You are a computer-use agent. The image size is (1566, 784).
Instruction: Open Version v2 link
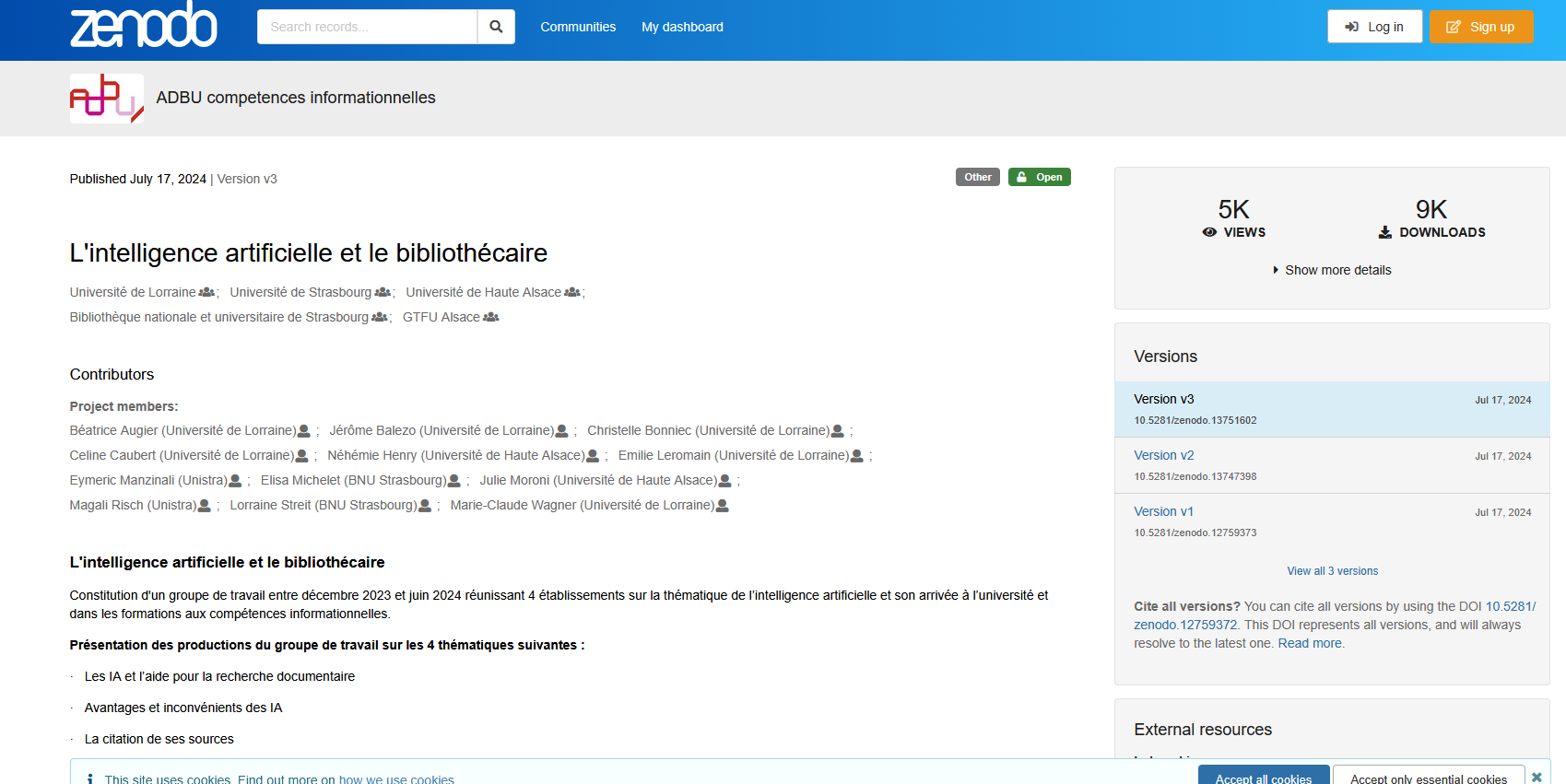click(x=1164, y=455)
